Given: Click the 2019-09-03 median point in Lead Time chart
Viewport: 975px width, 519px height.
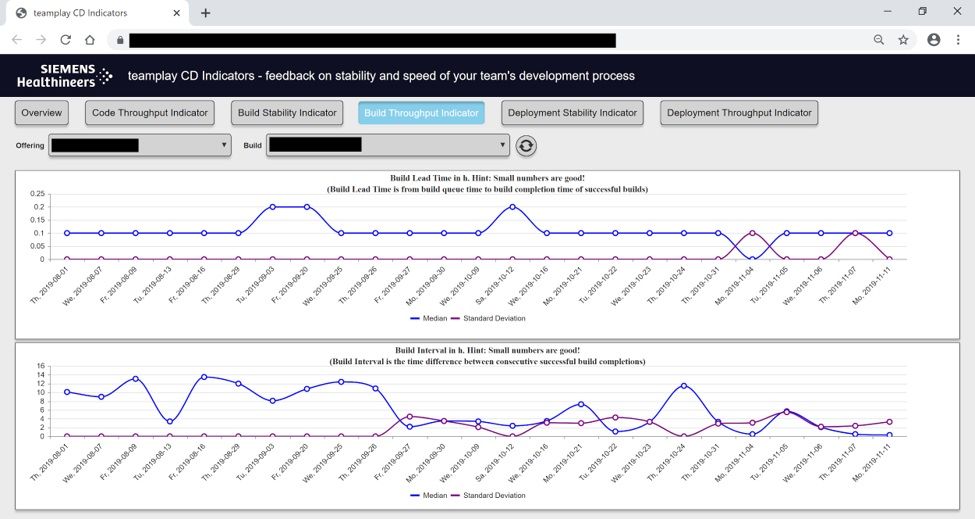Looking at the screenshot, I should tap(272, 207).
